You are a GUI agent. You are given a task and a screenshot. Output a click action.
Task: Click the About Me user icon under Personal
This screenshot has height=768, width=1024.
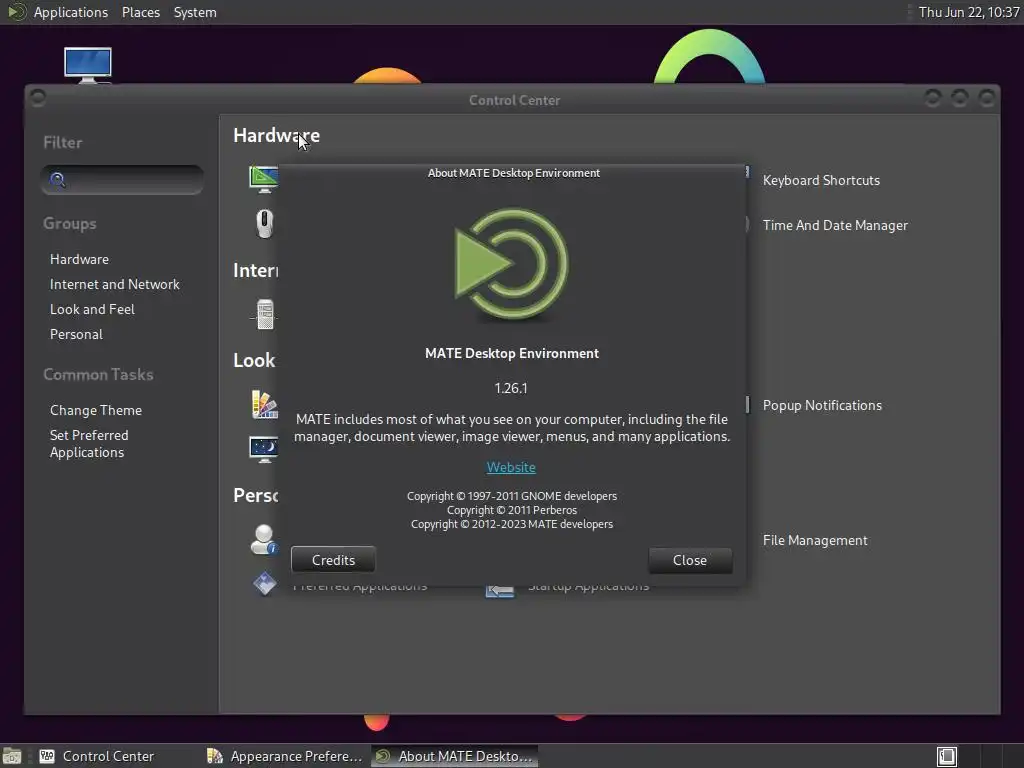click(264, 539)
